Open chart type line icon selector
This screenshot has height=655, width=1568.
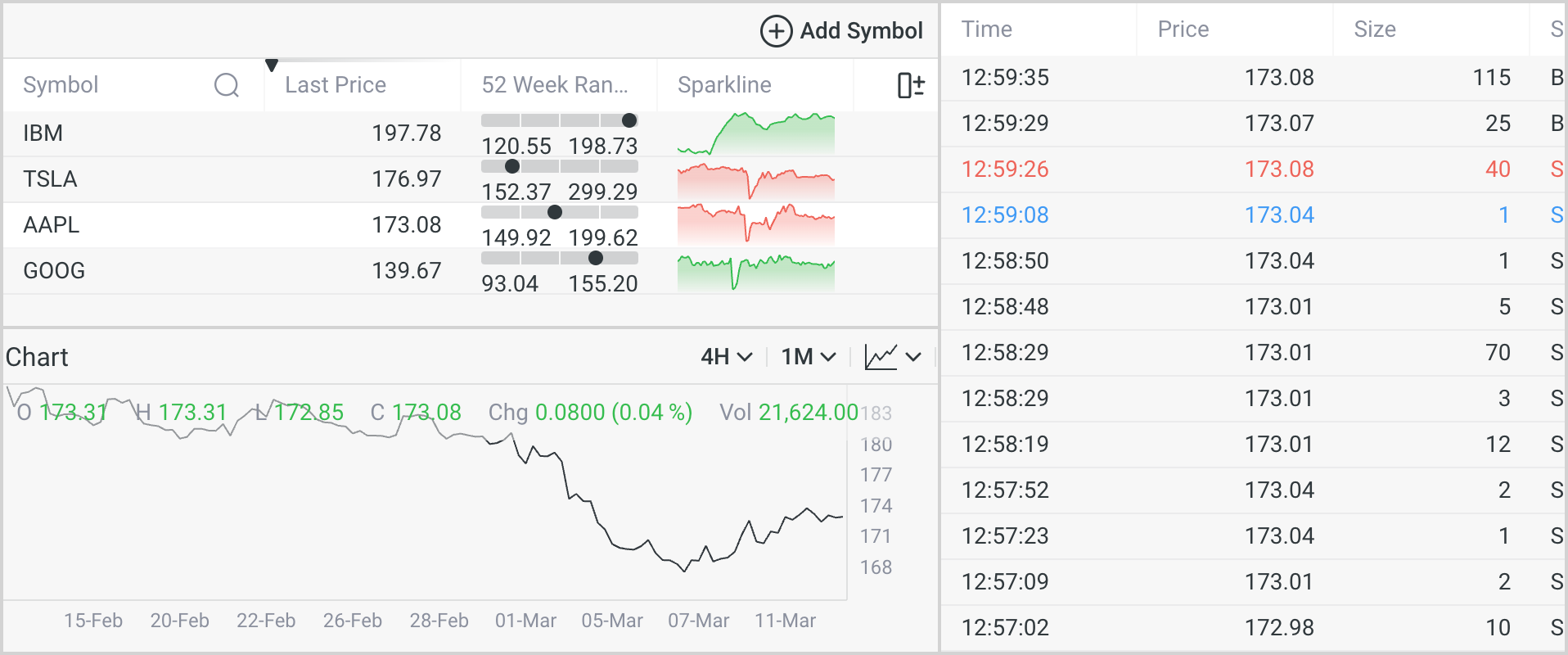881,357
